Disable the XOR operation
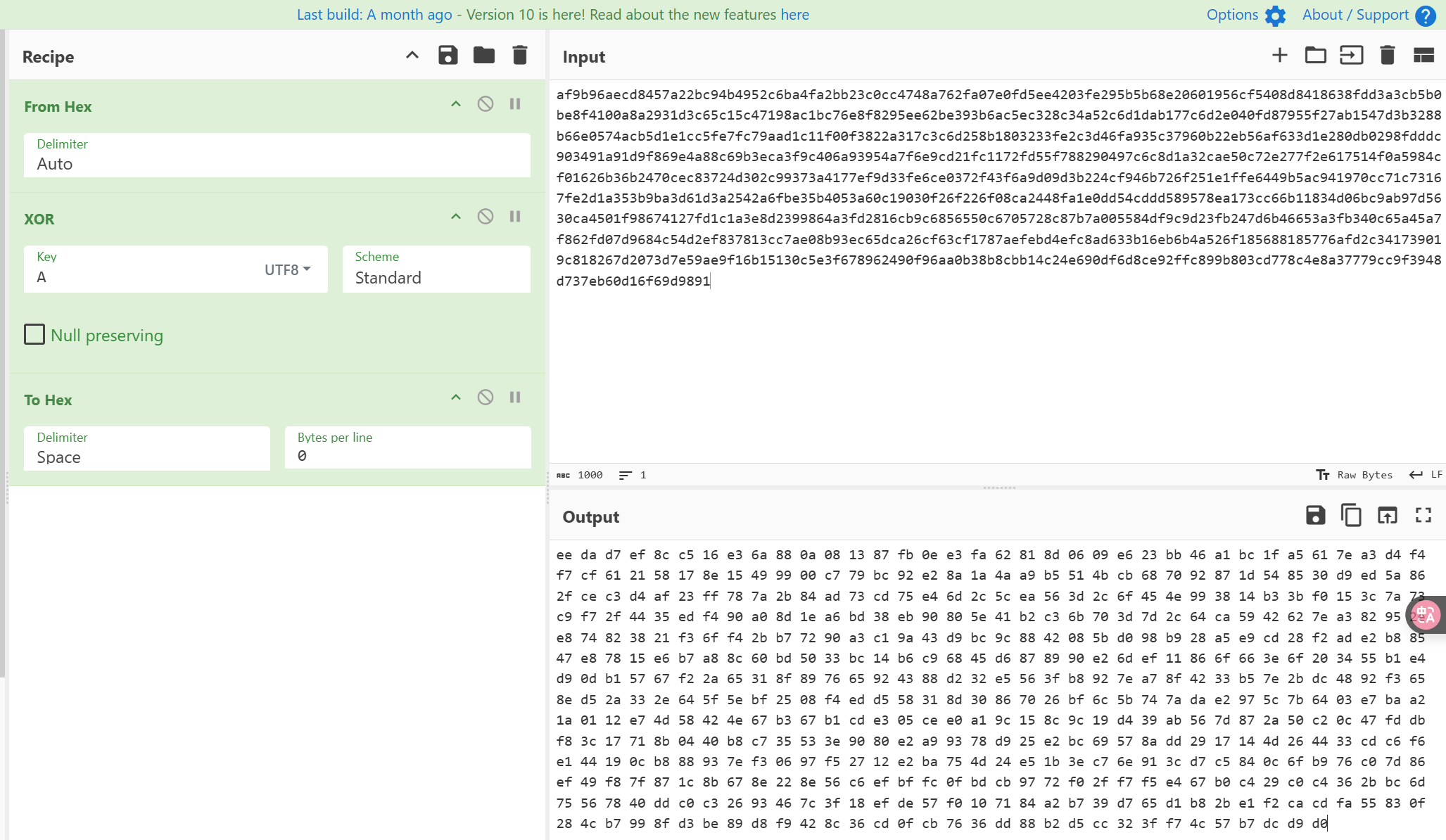The width and height of the screenshot is (1446, 840). coord(486,217)
